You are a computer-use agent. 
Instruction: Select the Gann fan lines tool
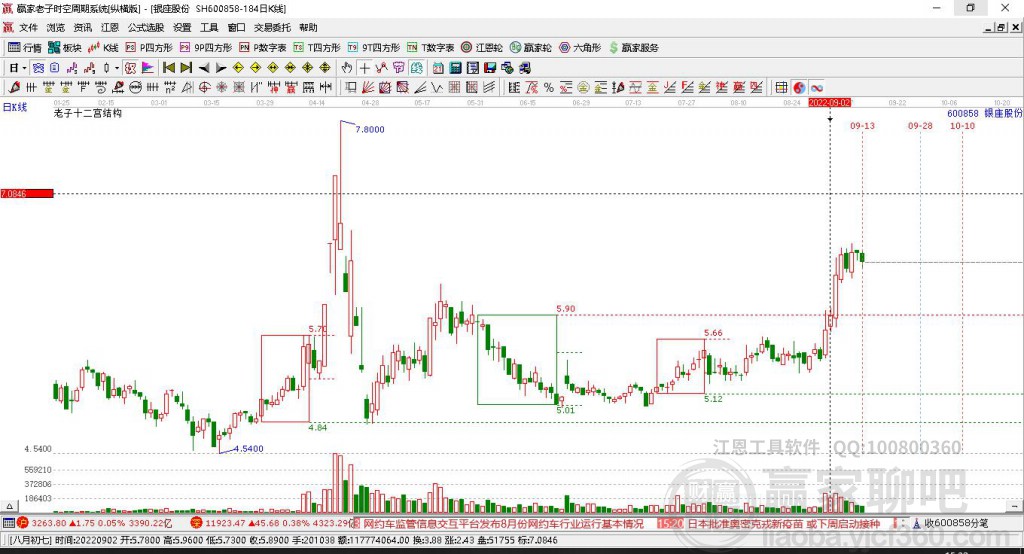368,88
